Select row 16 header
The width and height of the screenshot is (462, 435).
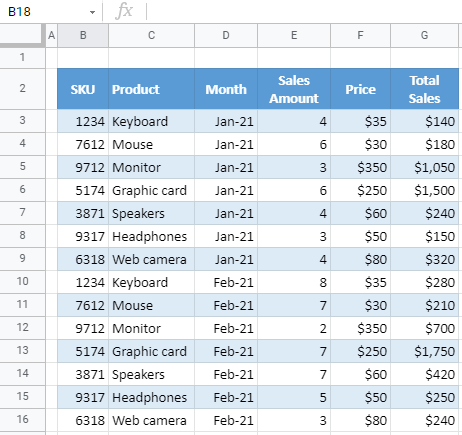22,420
